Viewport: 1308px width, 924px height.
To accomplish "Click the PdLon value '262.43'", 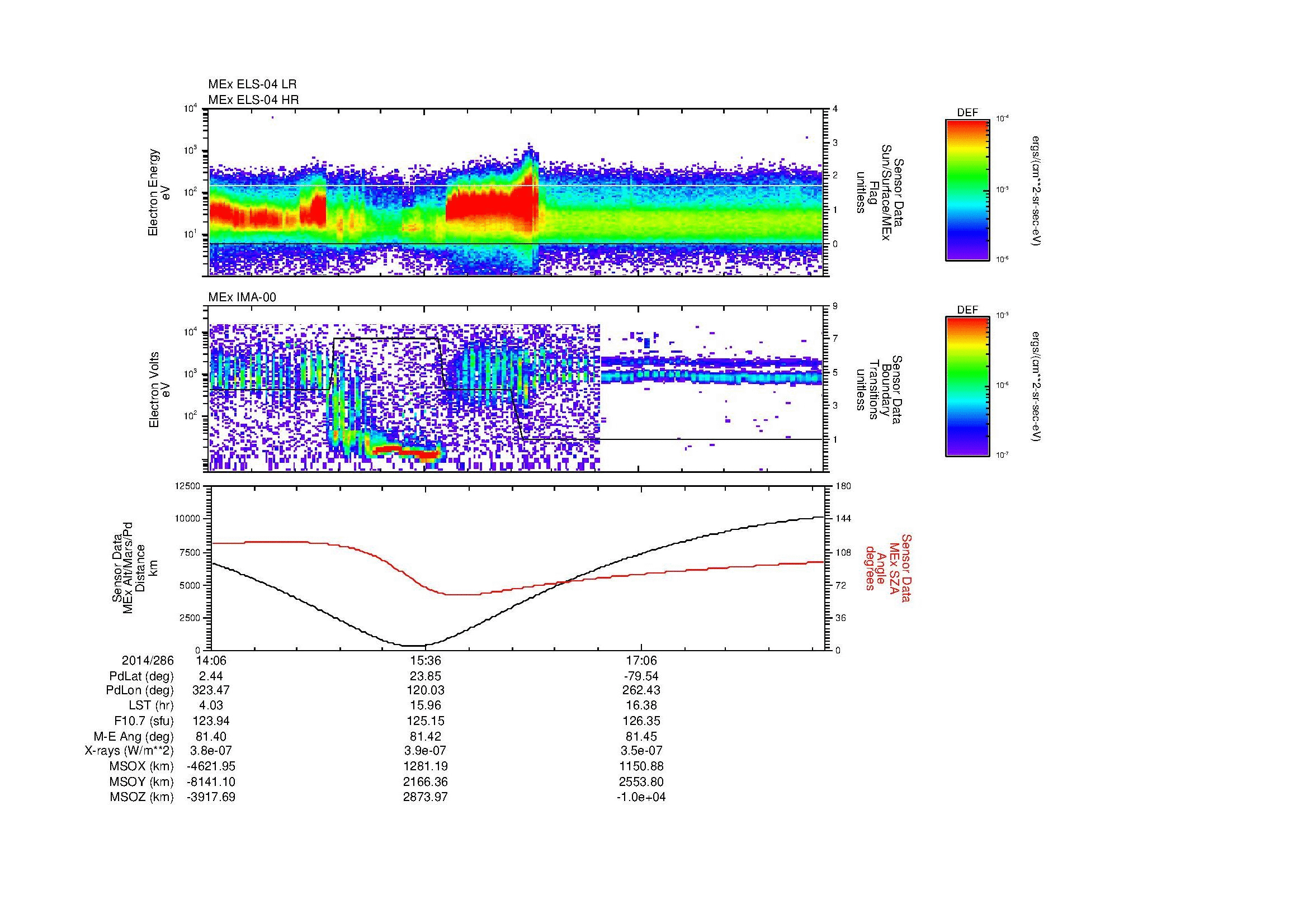I will tap(641, 690).
